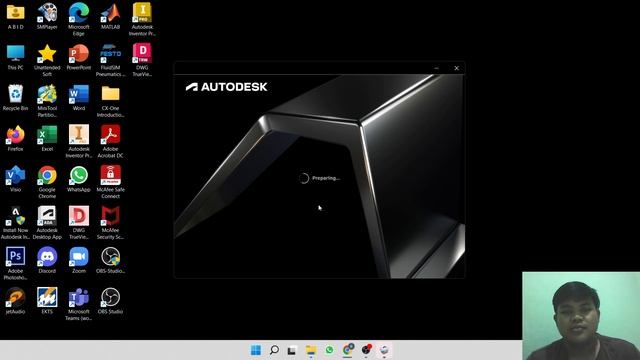The width and height of the screenshot is (640, 360).
Task: Open the Unattended Soft star icon
Action: 47,60
